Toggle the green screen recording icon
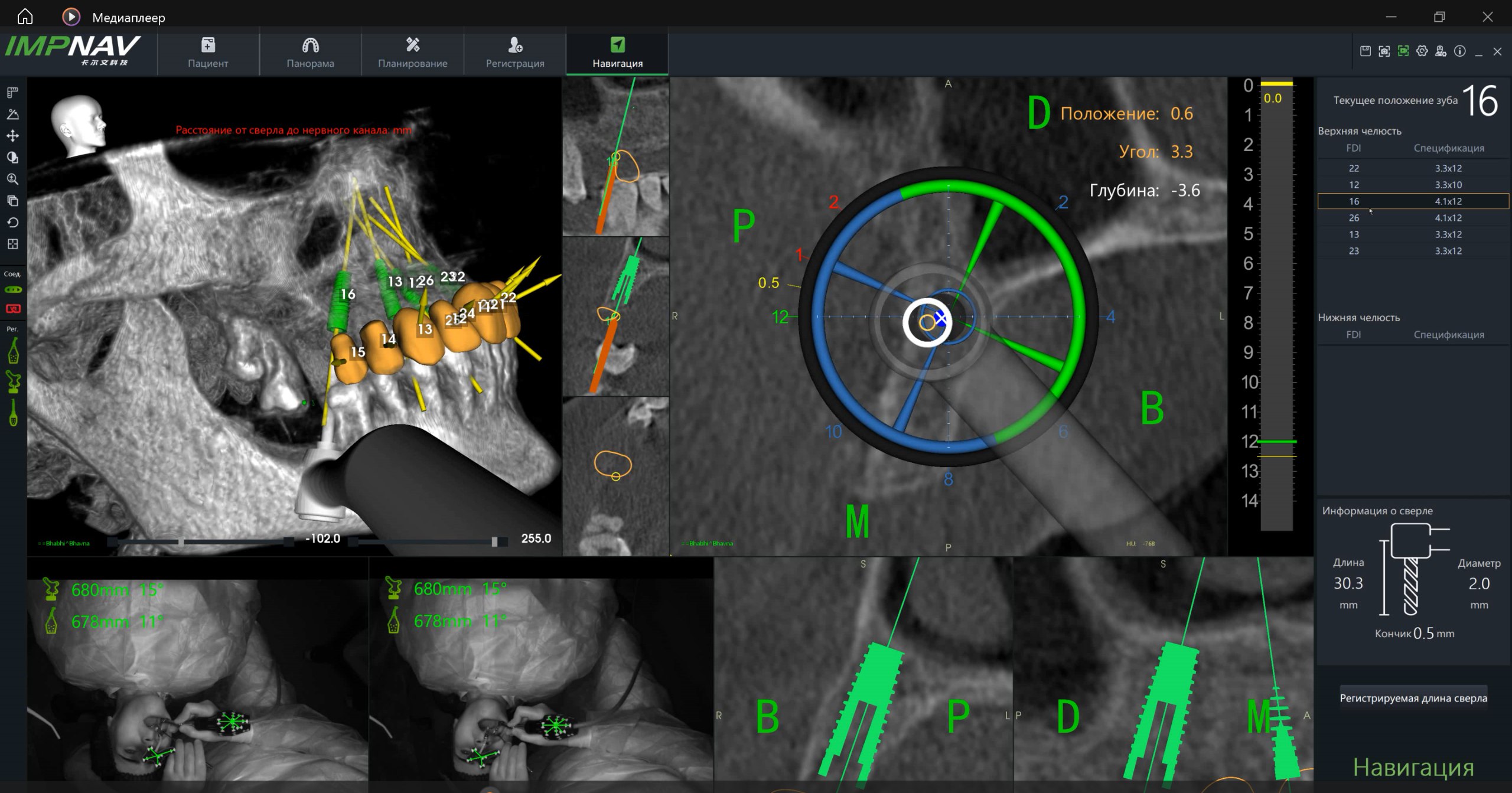The image size is (1512, 793). click(1403, 51)
